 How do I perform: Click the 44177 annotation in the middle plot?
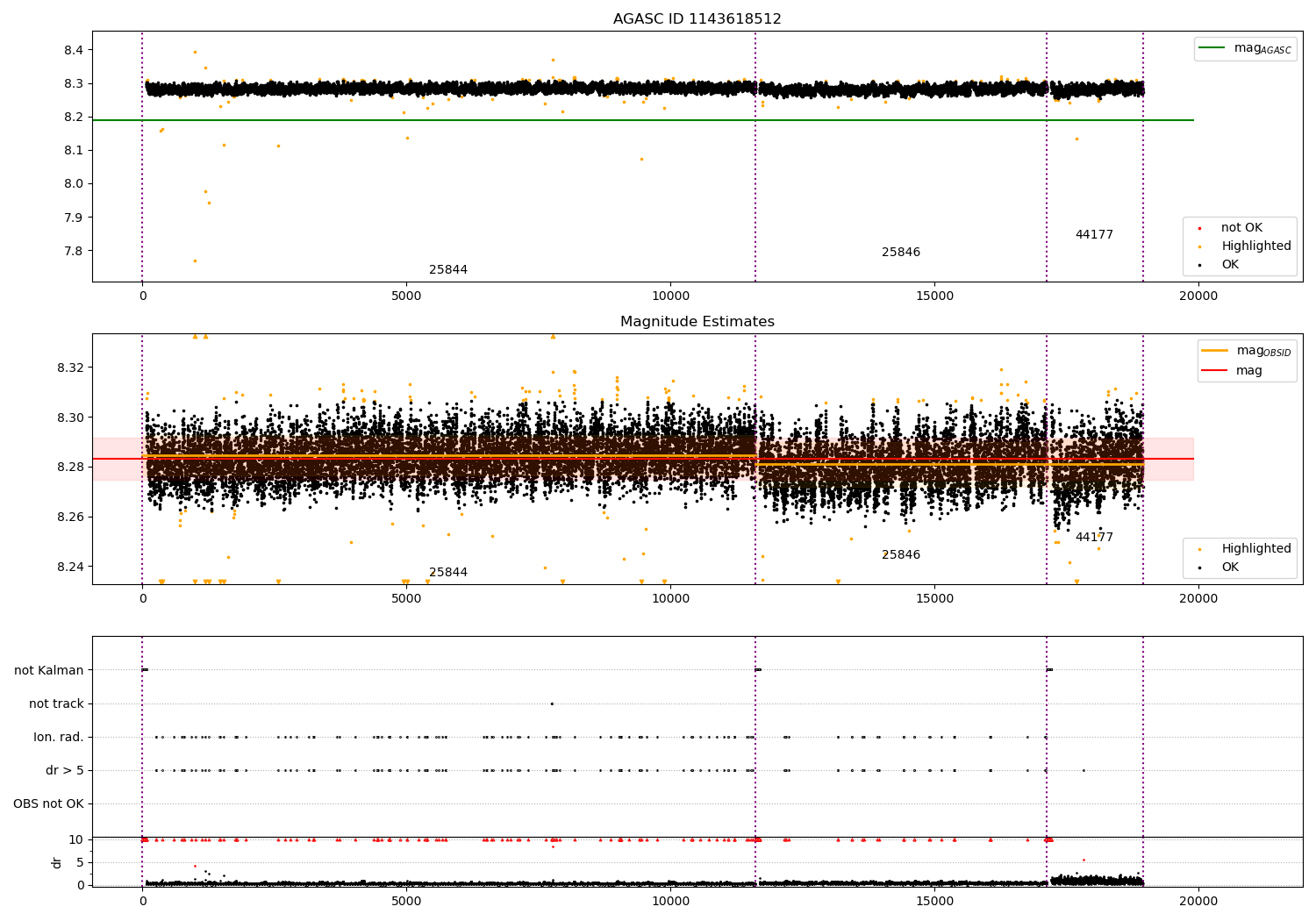[x=1094, y=538]
